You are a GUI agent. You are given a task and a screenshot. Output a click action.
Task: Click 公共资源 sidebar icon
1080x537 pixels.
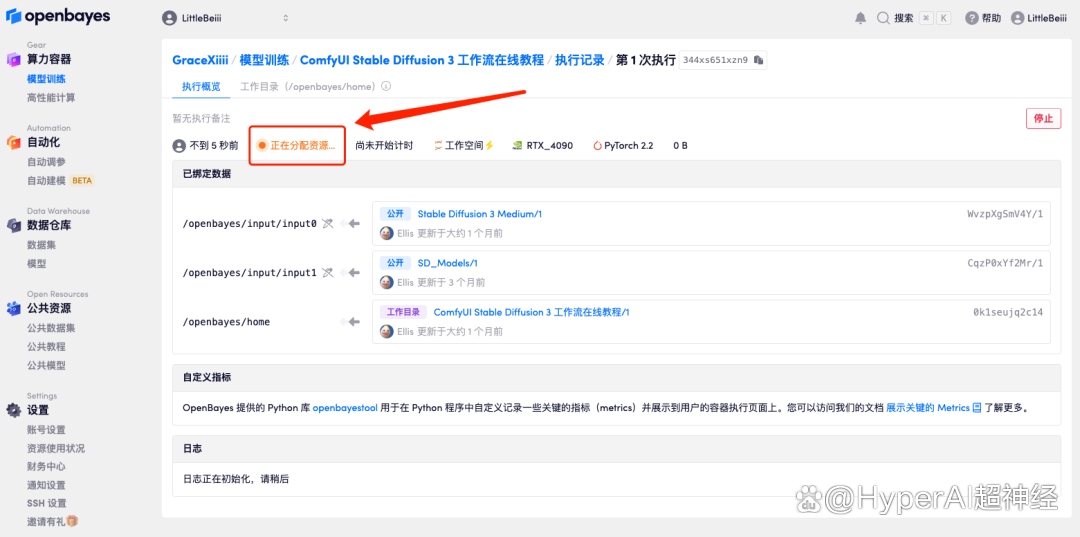click(14, 308)
